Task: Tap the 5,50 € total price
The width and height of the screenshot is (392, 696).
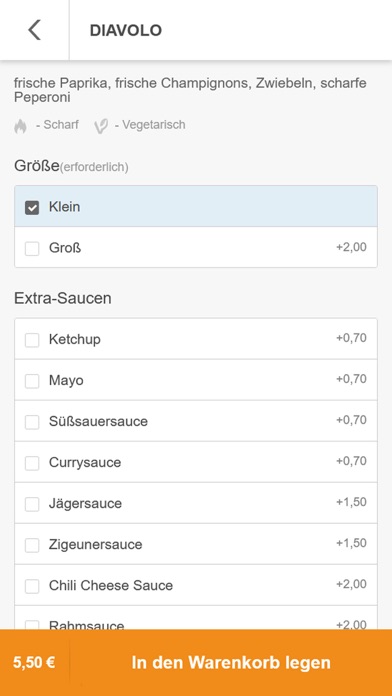Action: pos(34,663)
